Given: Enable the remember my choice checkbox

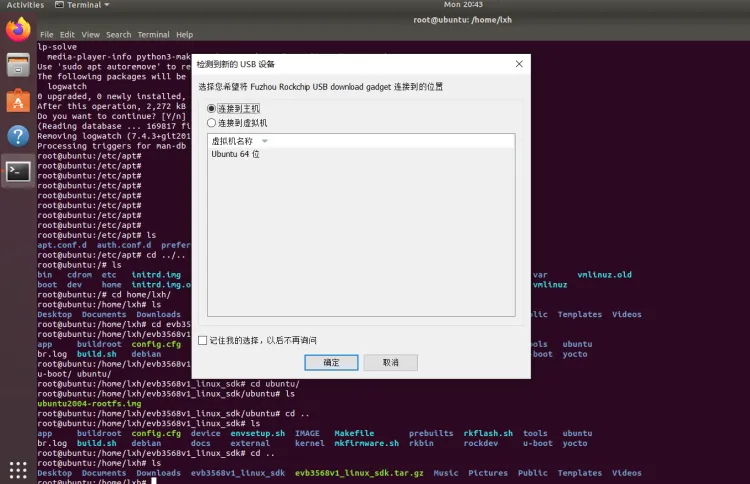Looking at the screenshot, I should pos(203,341).
